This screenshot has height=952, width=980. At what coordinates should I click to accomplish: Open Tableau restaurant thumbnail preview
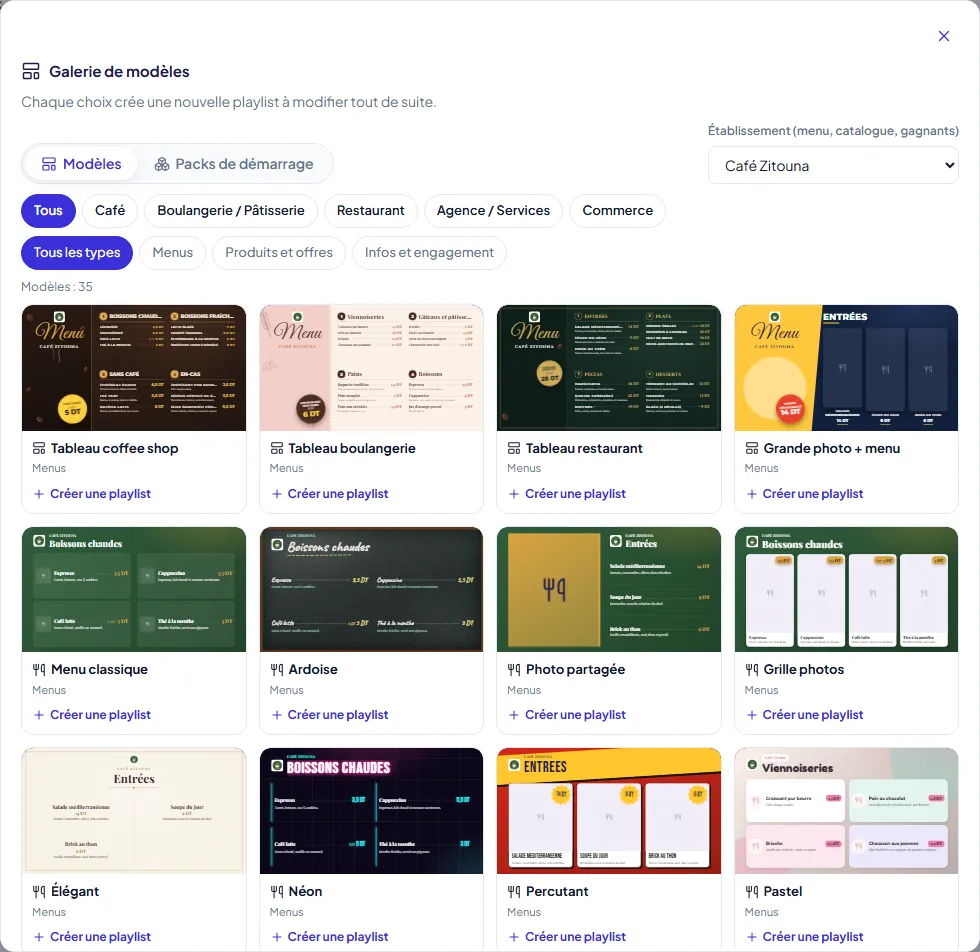click(609, 368)
